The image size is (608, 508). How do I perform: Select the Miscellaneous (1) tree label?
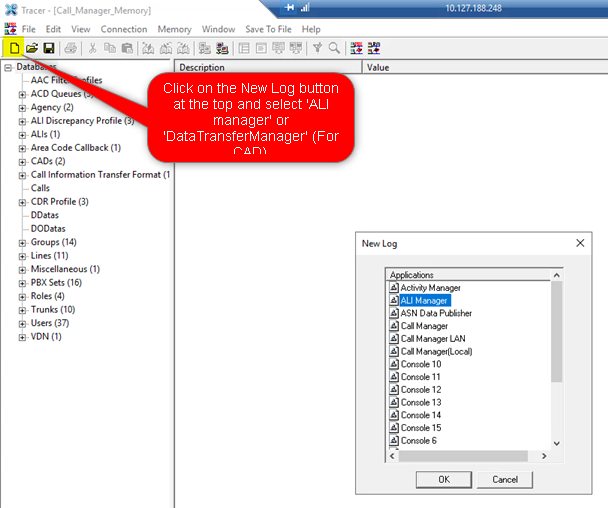[x=65, y=269]
